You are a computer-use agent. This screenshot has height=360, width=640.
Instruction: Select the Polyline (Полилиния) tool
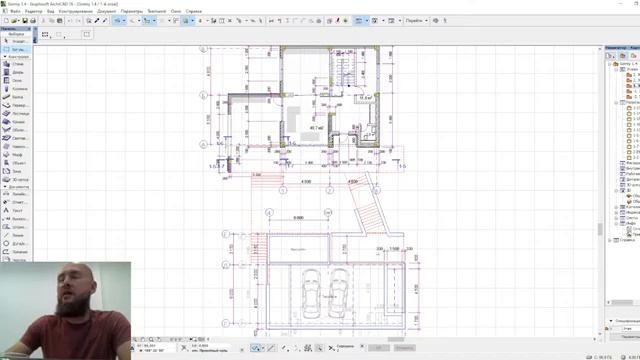click(x=16, y=252)
